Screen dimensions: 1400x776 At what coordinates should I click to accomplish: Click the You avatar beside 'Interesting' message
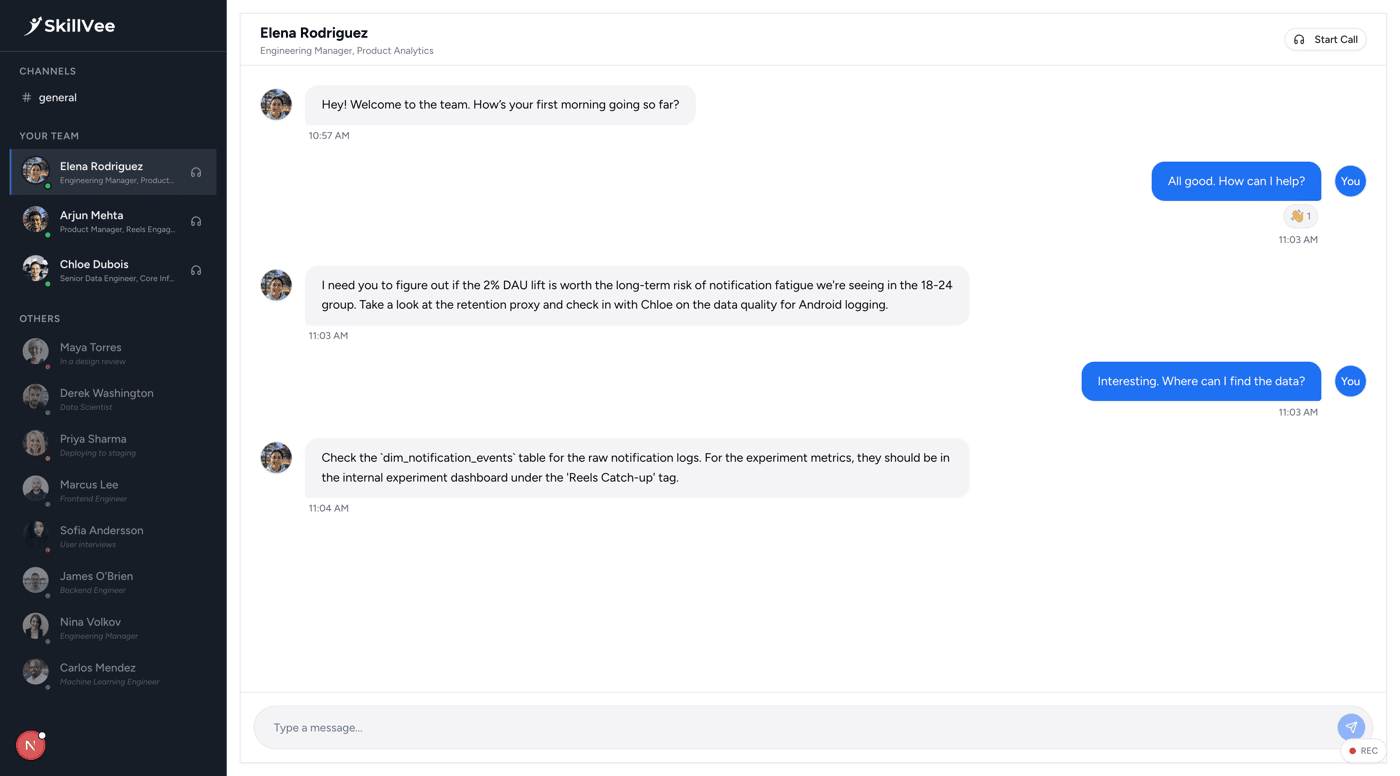tap(1350, 381)
